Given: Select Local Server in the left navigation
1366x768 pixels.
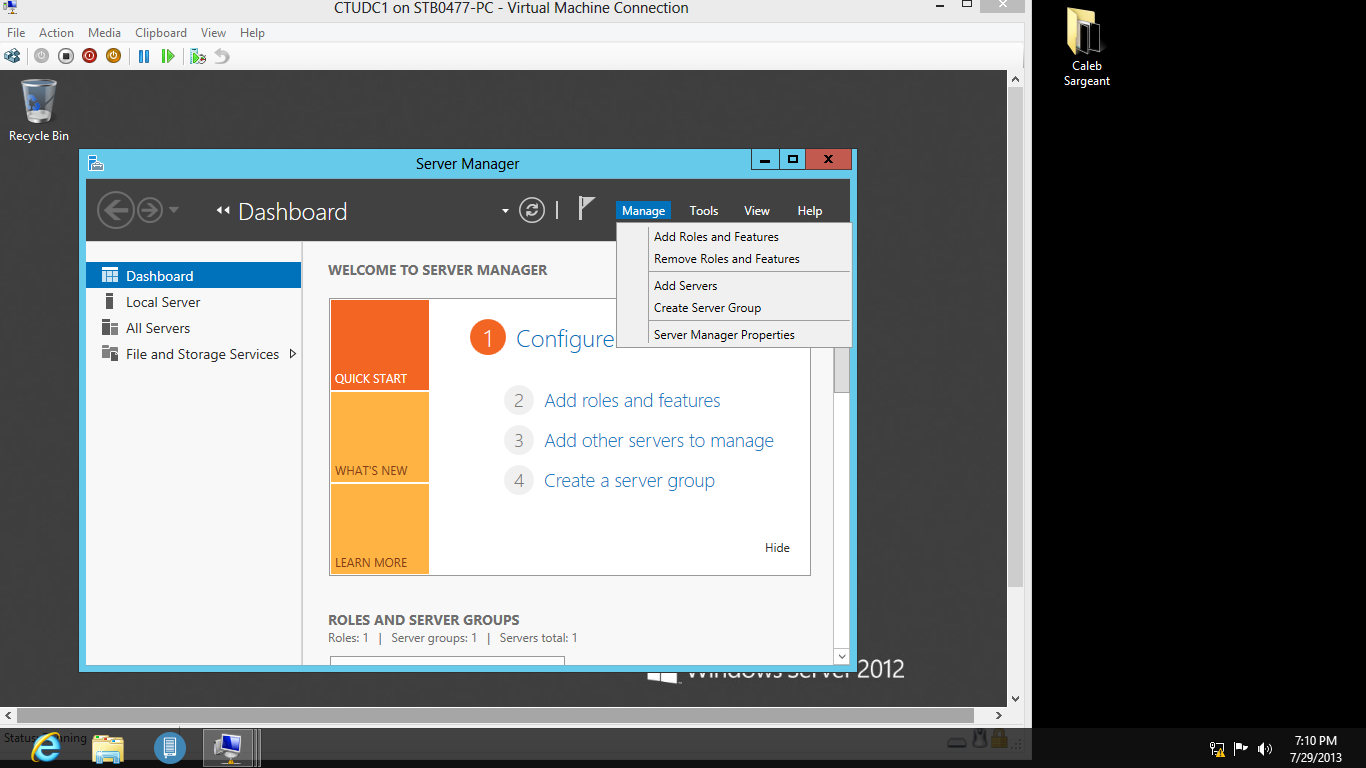Looking at the screenshot, I should [194, 302].
